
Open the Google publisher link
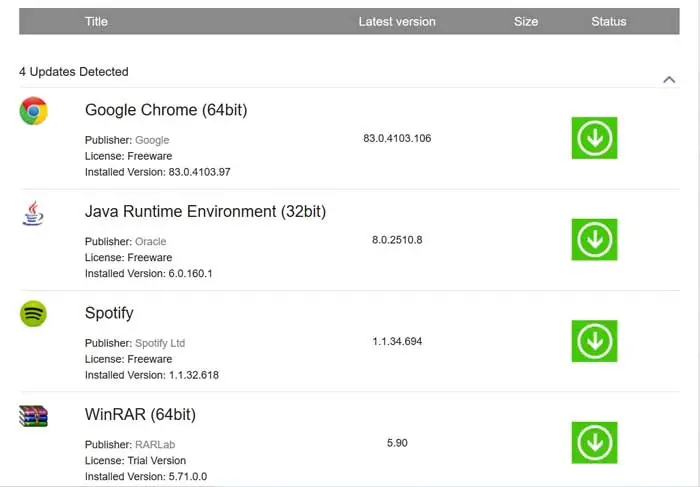pyautogui.click(x=152, y=140)
